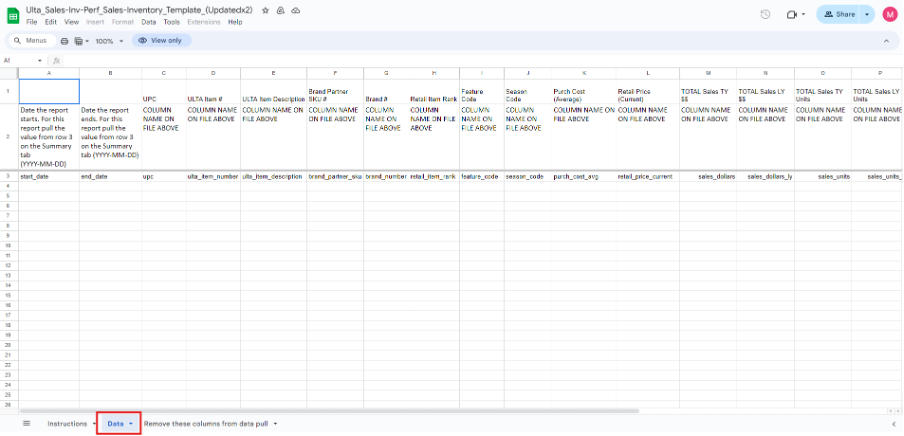Switch to the Instructions sheet tab

point(67,424)
